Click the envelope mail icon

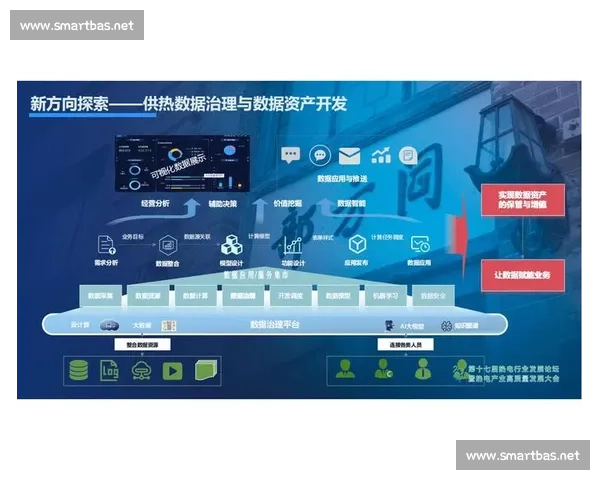[349, 156]
